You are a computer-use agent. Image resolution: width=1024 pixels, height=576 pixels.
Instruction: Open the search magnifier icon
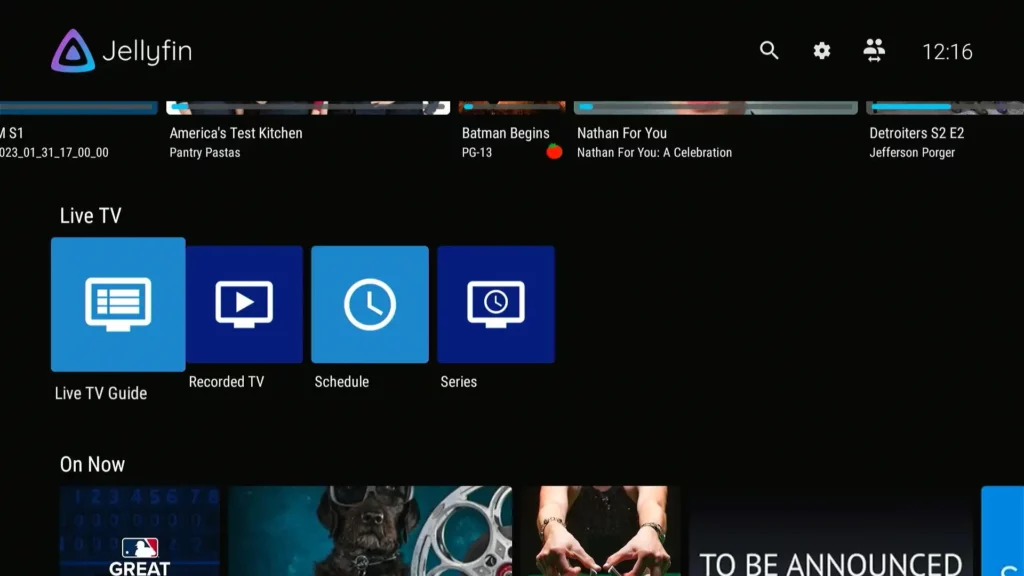click(769, 50)
